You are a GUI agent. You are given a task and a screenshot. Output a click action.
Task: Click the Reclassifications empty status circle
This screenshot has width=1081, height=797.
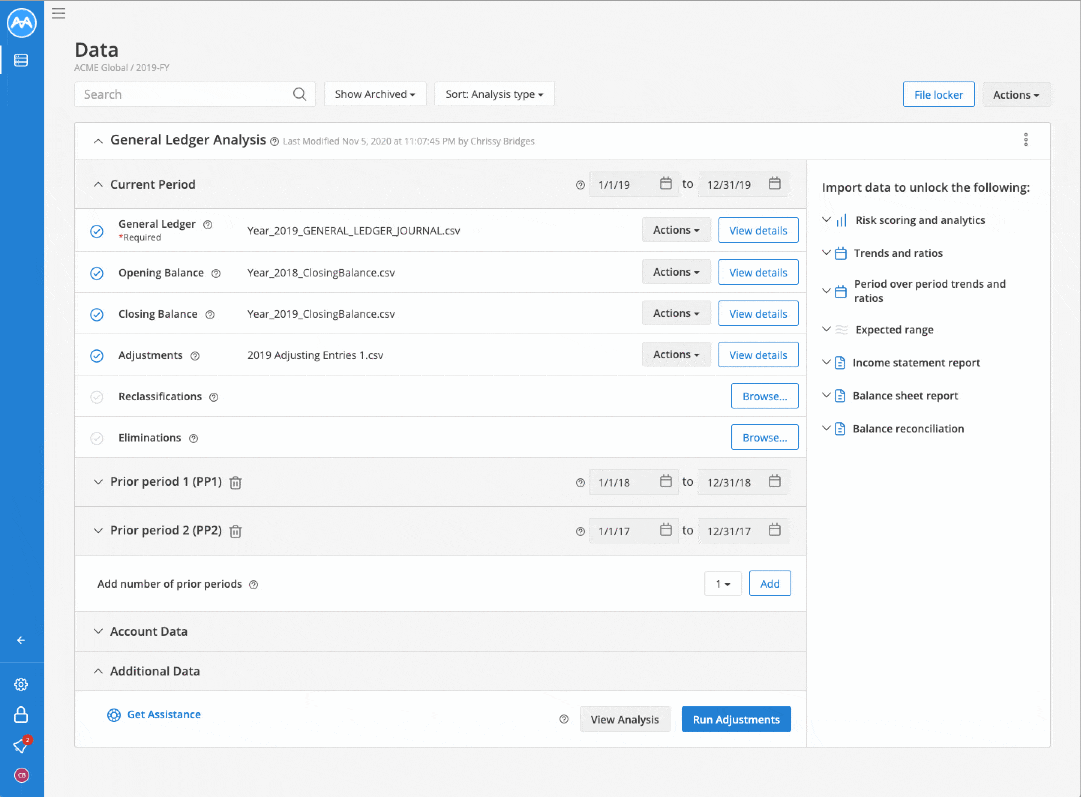click(97, 397)
